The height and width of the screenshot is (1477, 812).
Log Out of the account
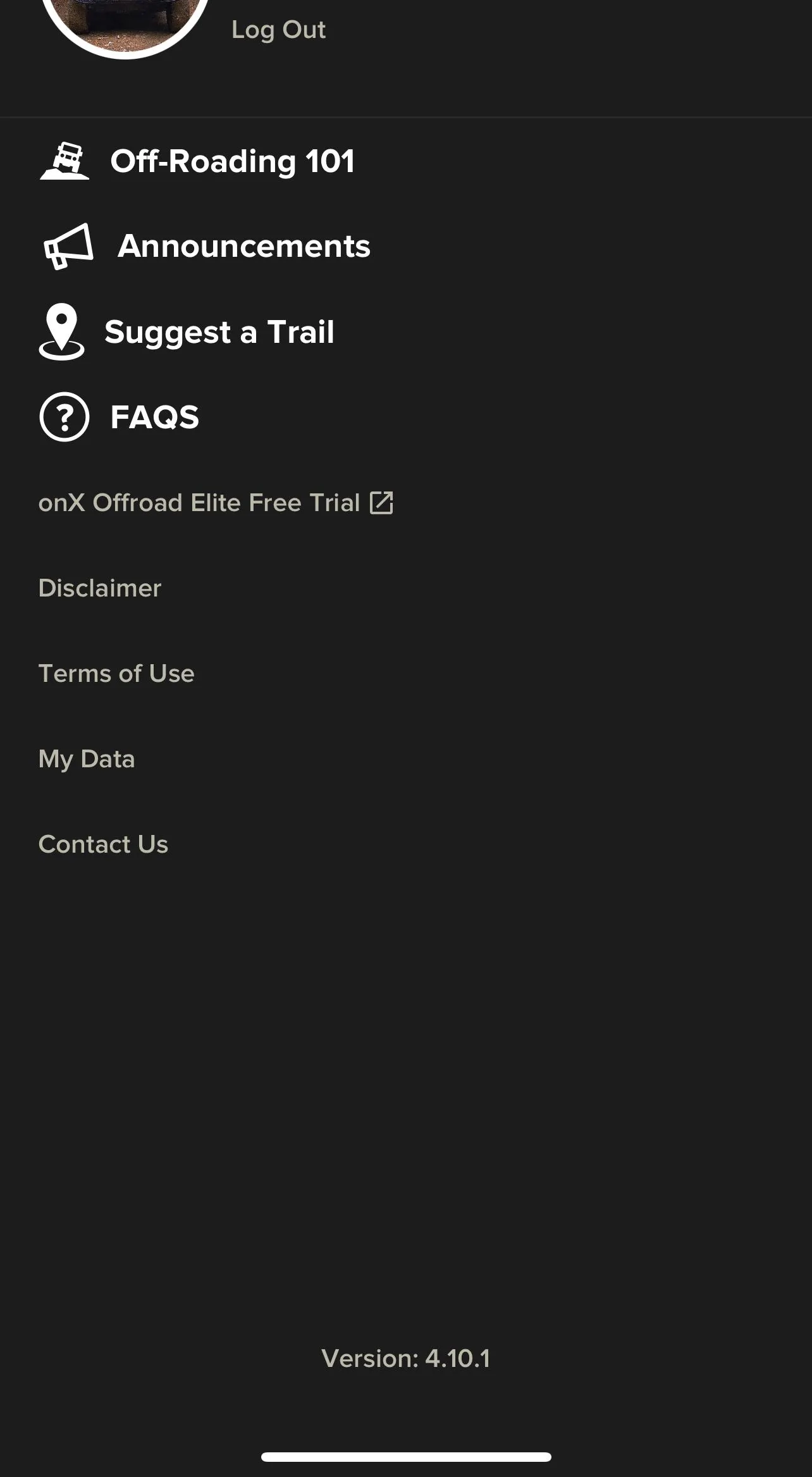coord(278,30)
